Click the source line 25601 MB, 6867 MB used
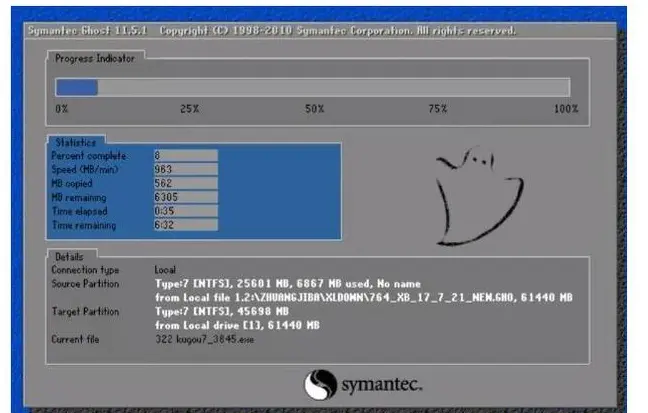Image resolution: width=648 pixels, height=413 pixels. point(288,284)
